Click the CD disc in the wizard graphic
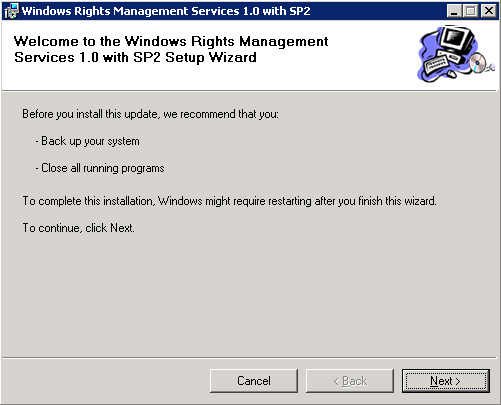 pyautogui.click(x=478, y=62)
